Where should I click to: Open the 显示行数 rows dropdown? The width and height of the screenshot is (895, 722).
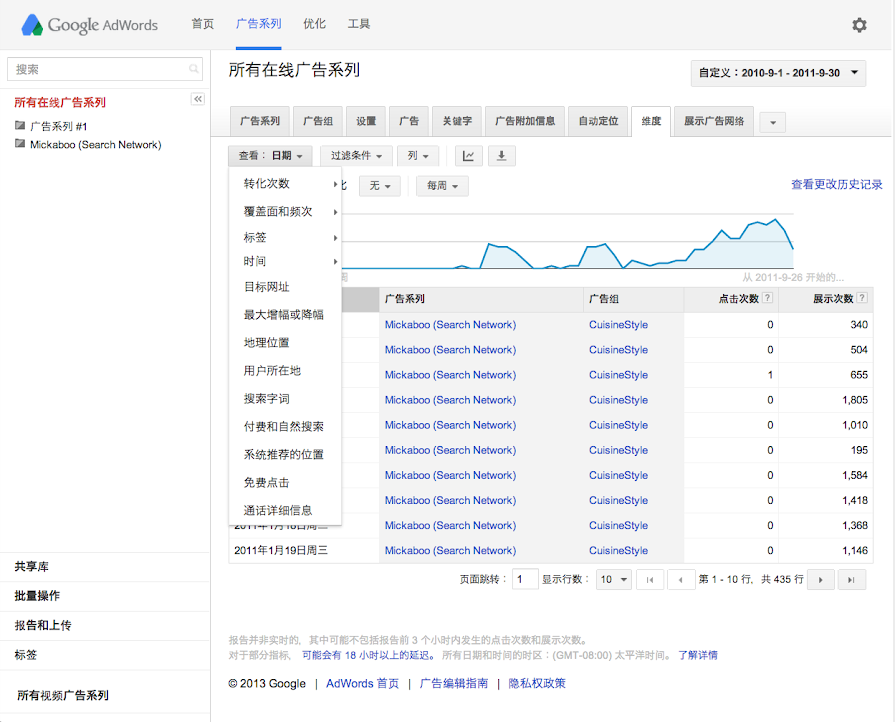click(614, 580)
